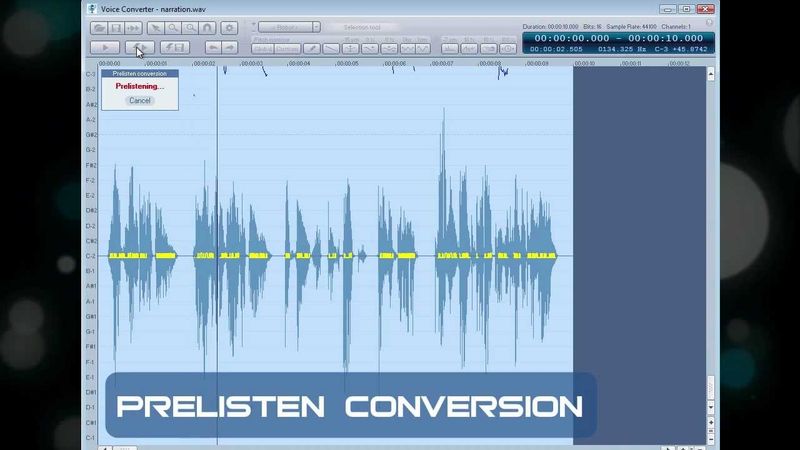
Task: Click the help question mark icon
Action: (709, 23)
